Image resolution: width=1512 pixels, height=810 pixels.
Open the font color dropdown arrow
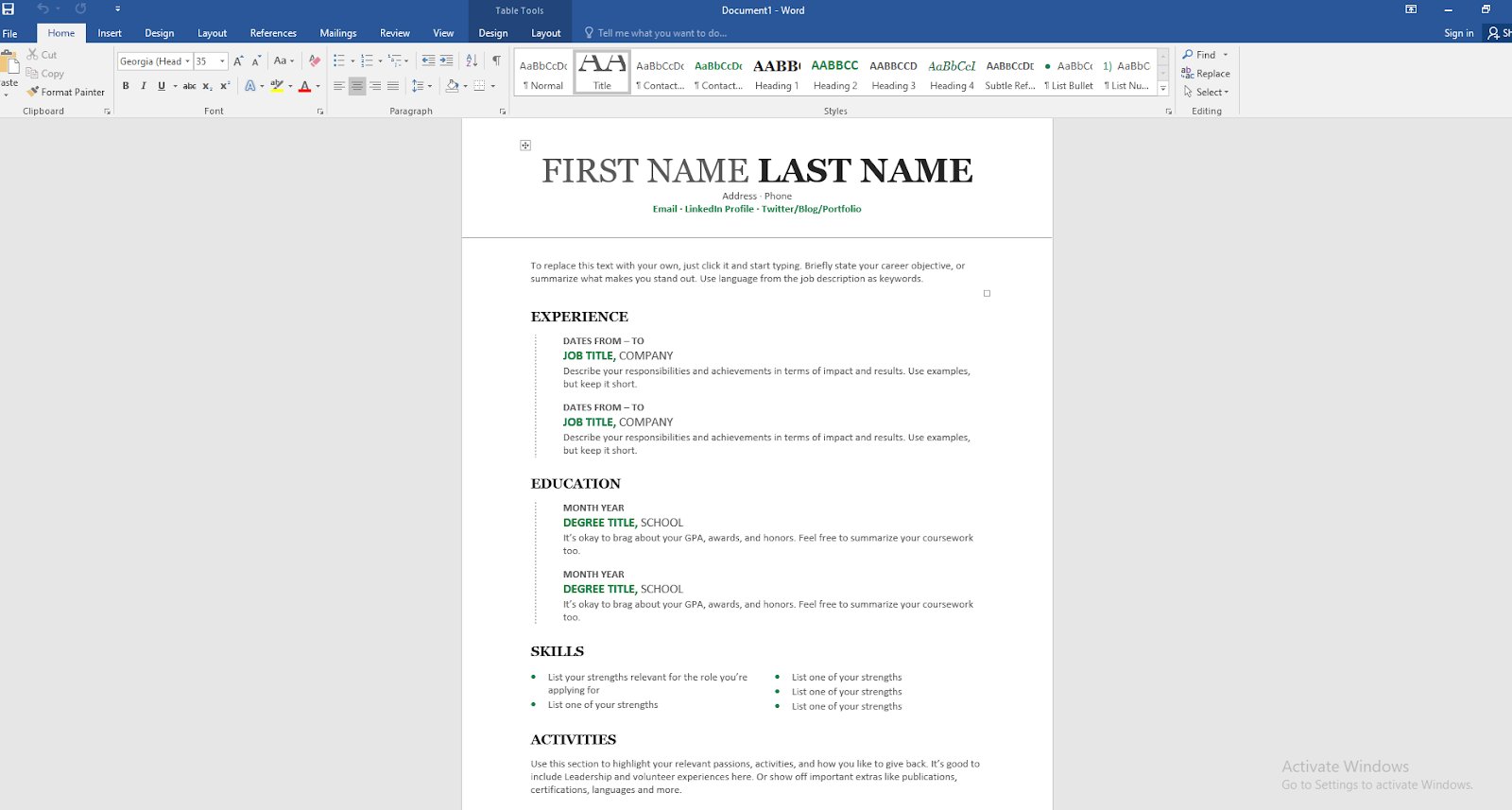click(318, 86)
